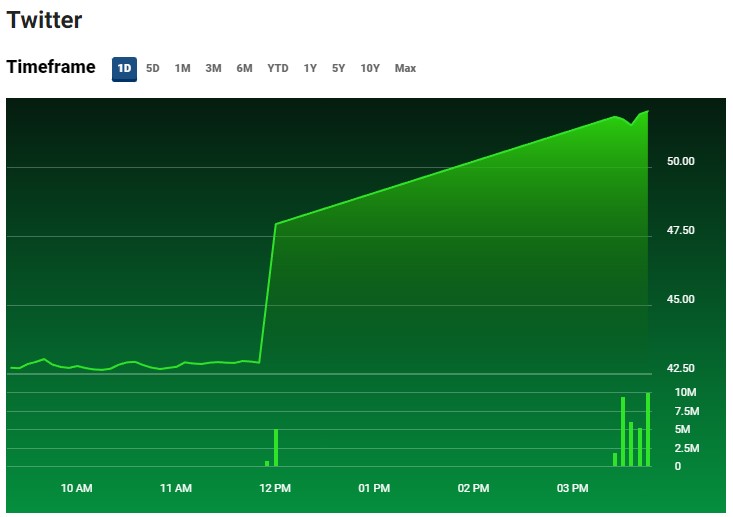The image size is (733, 517).
Task: Switch to the 1M timeframe
Action: (x=182, y=68)
